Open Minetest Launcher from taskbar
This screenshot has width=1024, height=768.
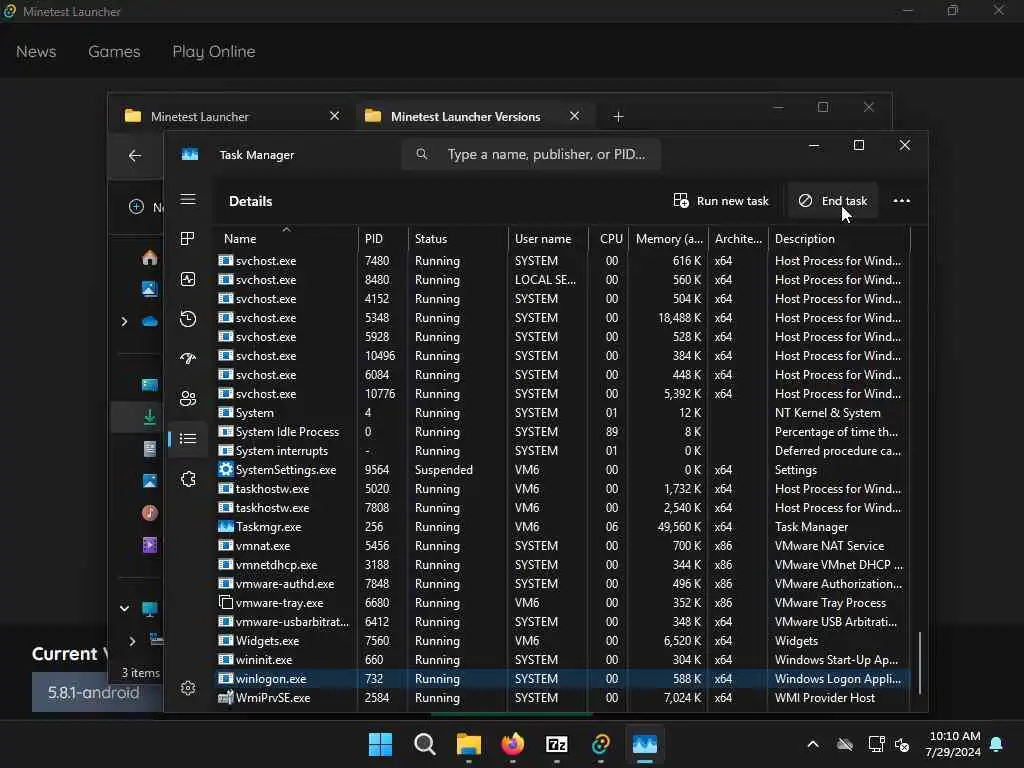[x=601, y=744]
